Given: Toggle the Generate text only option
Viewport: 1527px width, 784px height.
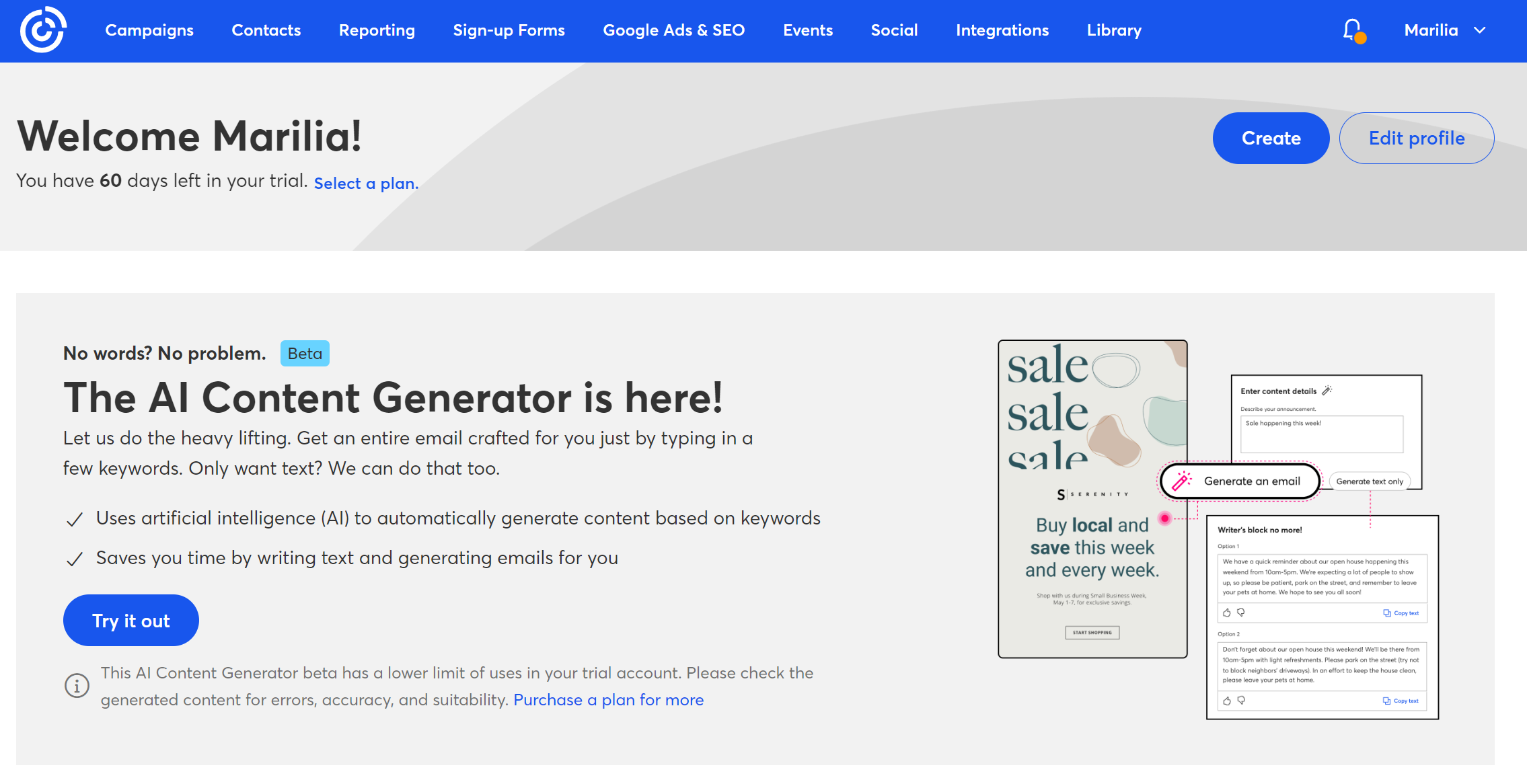Looking at the screenshot, I should tap(1370, 481).
